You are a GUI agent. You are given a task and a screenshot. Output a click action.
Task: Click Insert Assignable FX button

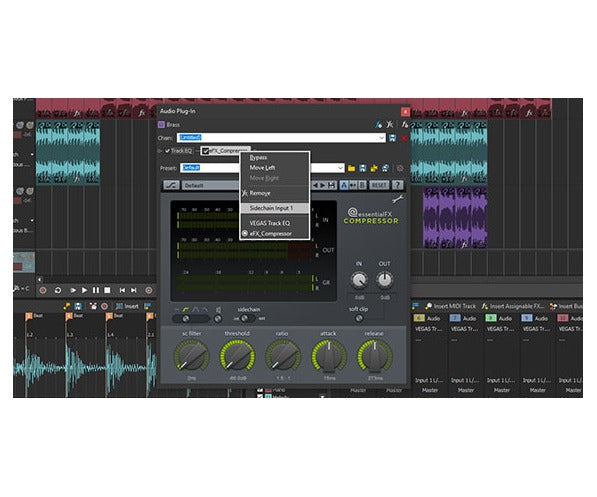click(512, 306)
